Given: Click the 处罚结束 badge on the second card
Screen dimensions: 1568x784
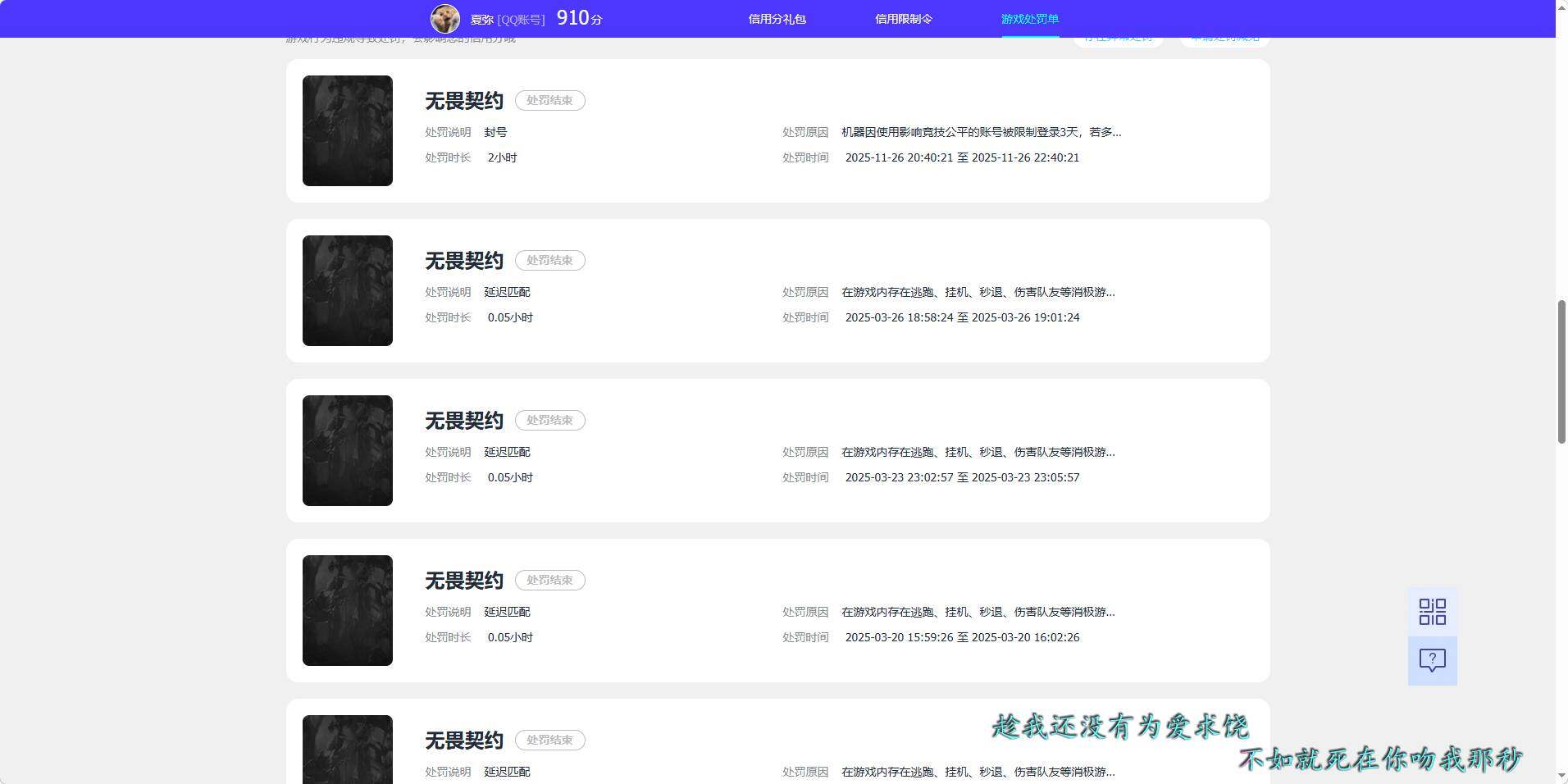Looking at the screenshot, I should click(549, 260).
